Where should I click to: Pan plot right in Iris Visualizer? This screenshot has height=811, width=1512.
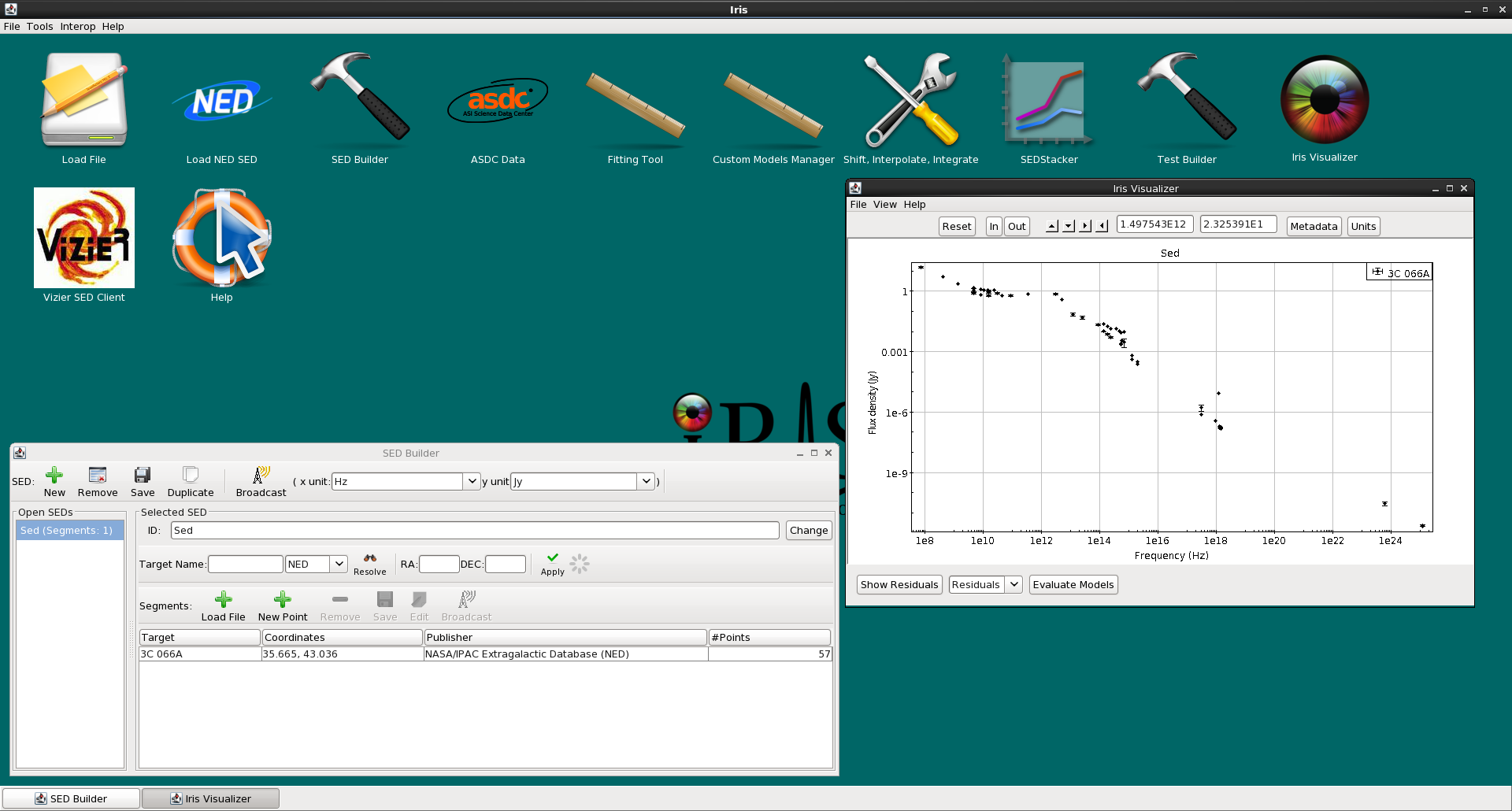pos(1085,226)
